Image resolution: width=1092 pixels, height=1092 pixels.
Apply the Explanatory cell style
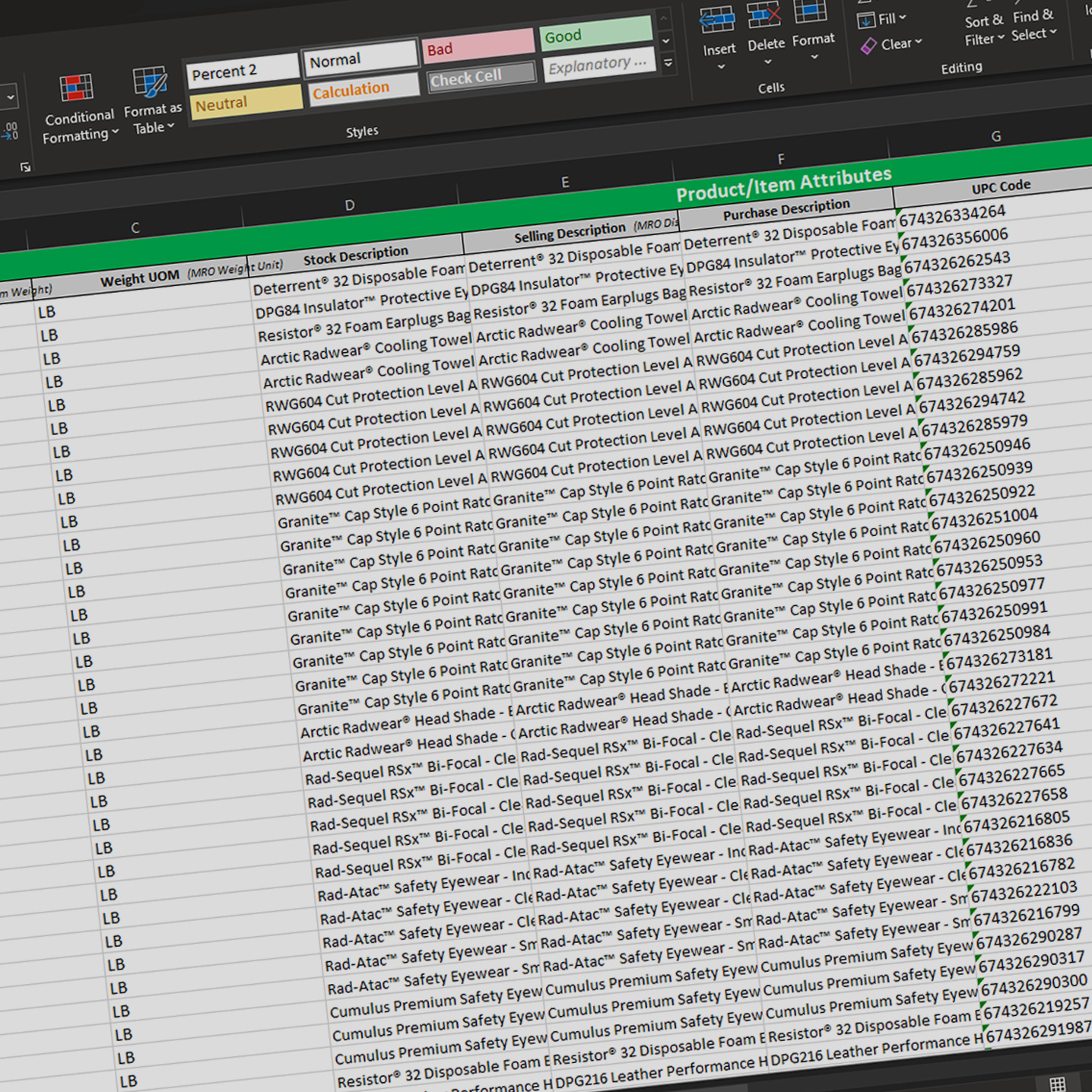tap(598, 65)
